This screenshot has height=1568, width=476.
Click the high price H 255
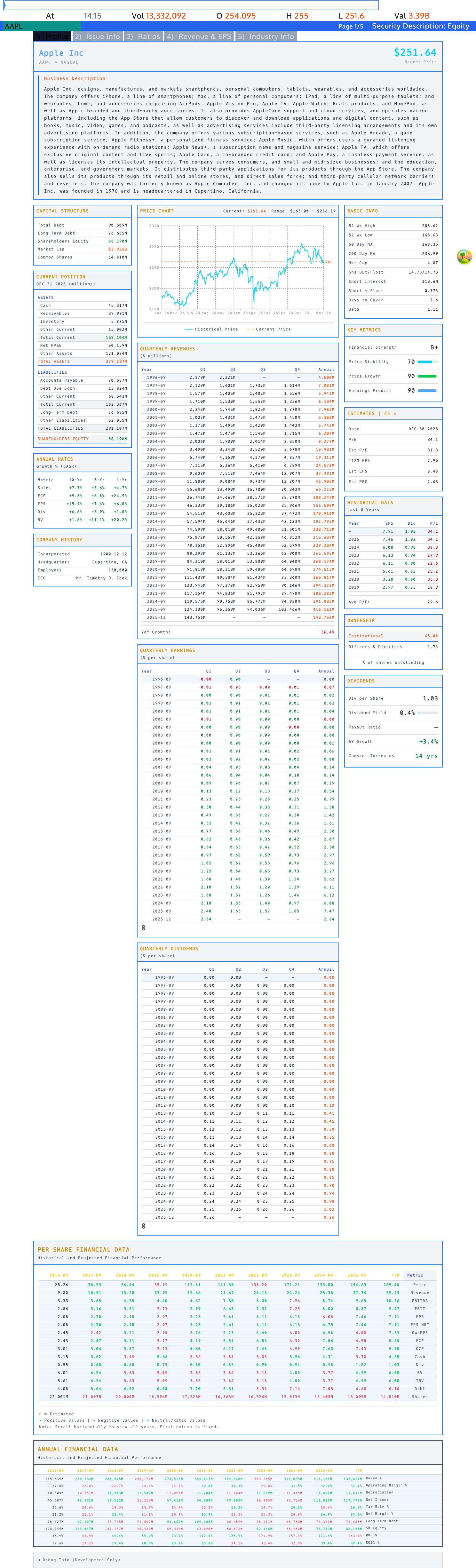(x=297, y=16)
